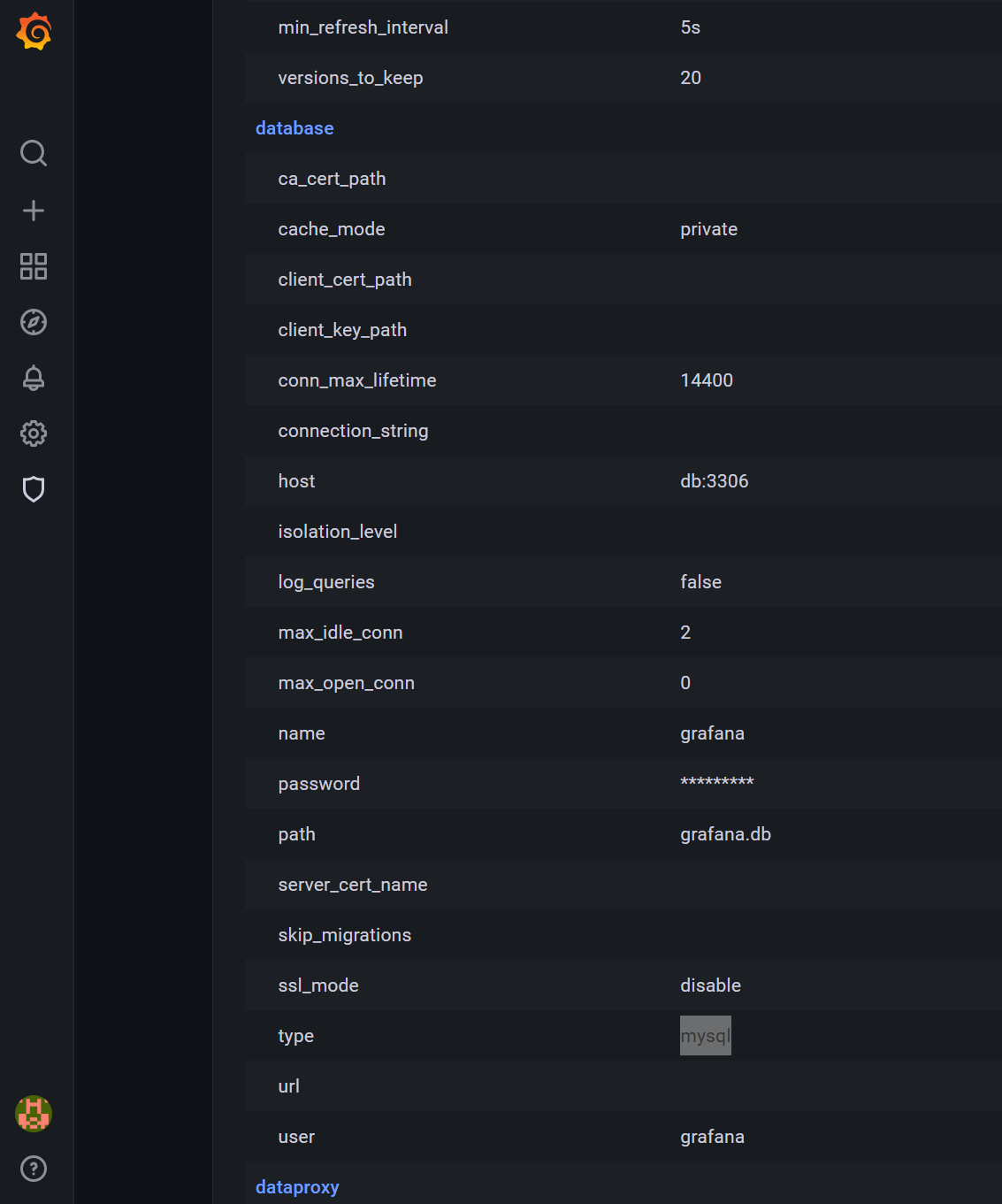Viewport: 1002px width, 1204px height.
Task: Click the log_queries value false
Action: 701,582
